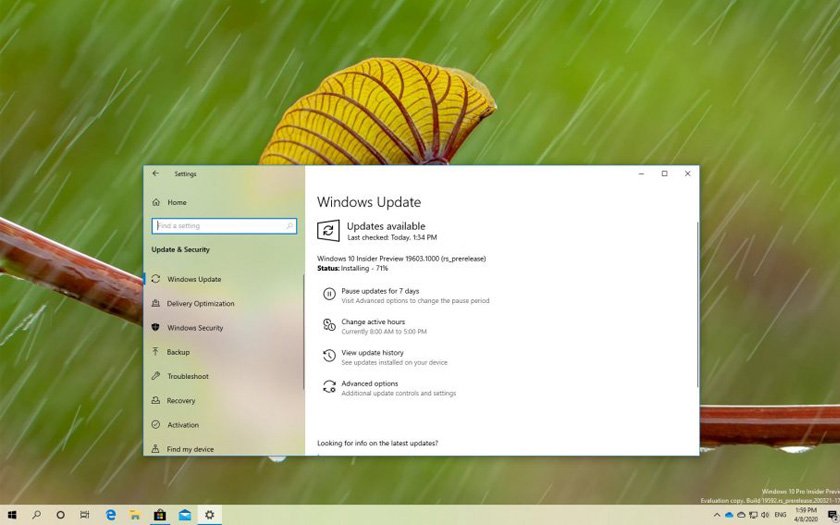This screenshot has width=840, height=525.
Task: Pause updates for 7 days
Action: (x=380, y=291)
